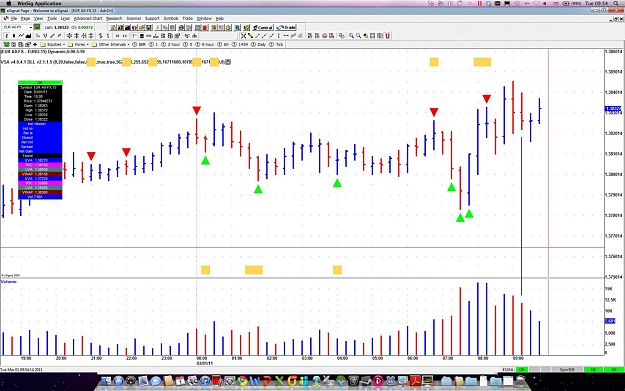Open the Trade menu in menu bar
625x391 pixels.
point(187,19)
